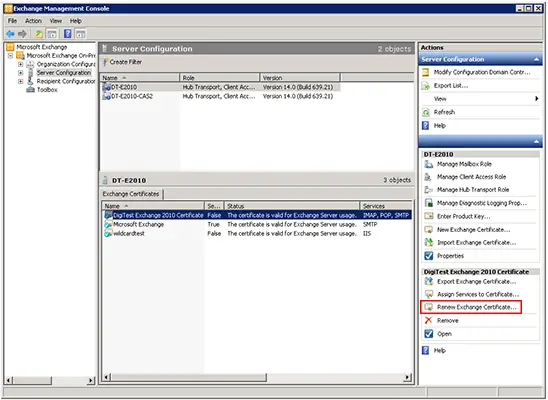The height and width of the screenshot is (400, 548).
Task: Click the Enter Product Key icon
Action: pos(428,217)
